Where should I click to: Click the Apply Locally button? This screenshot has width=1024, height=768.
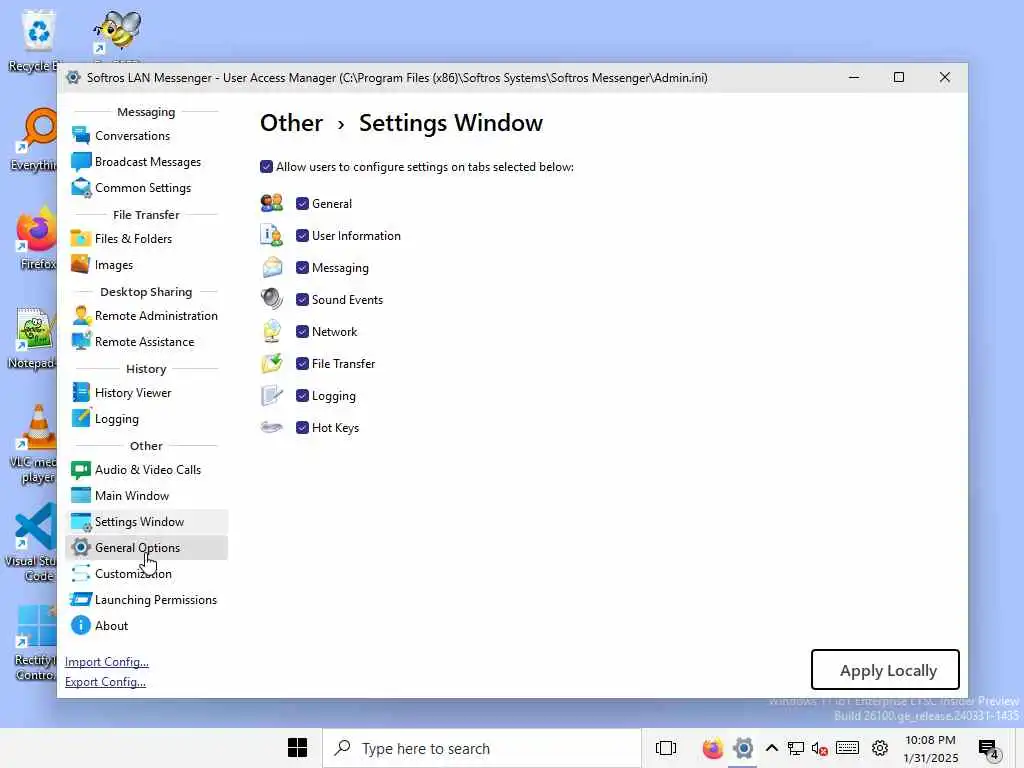point(885,669)
